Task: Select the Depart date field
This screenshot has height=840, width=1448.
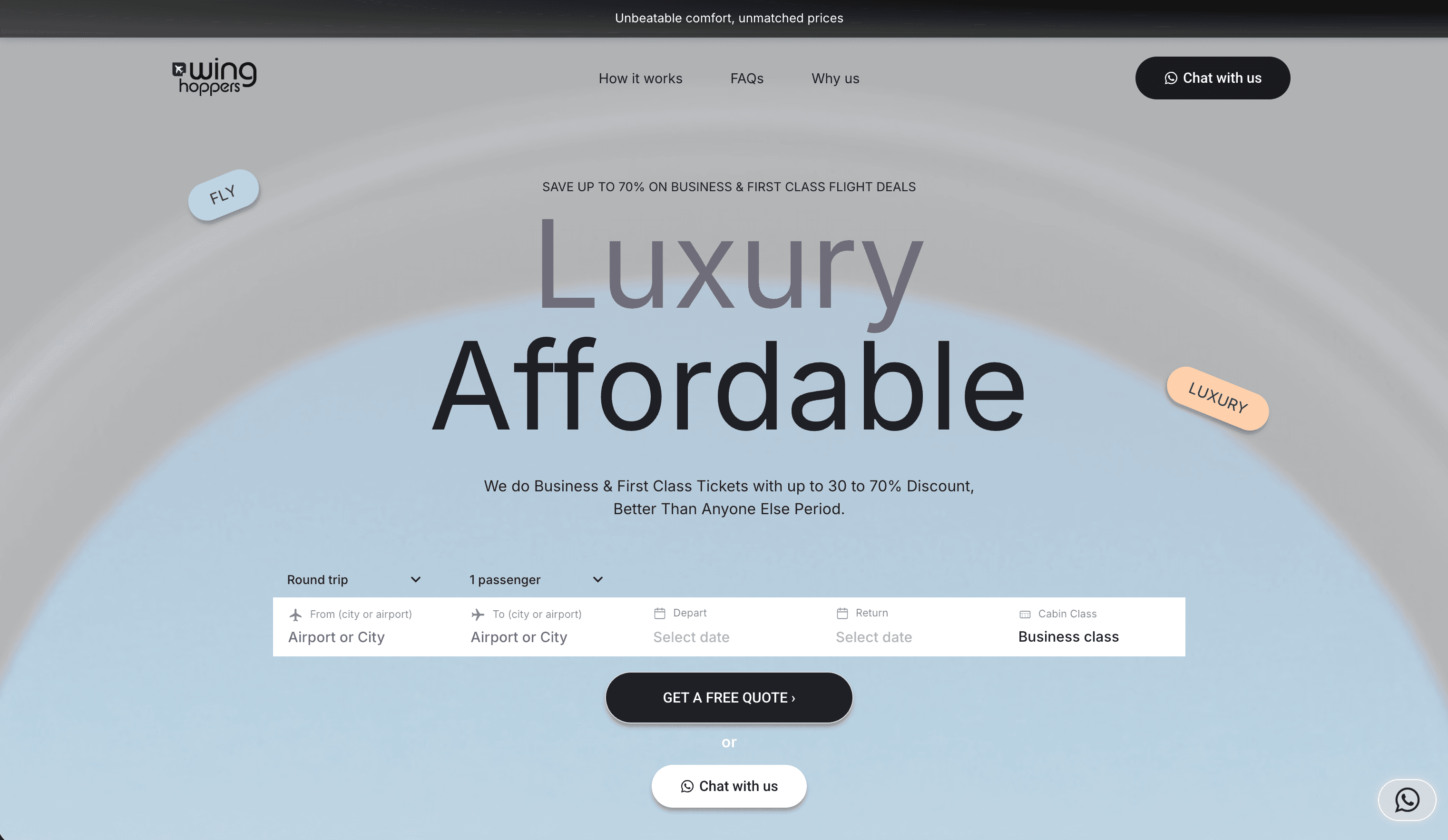Action: (x=729, y=626)
